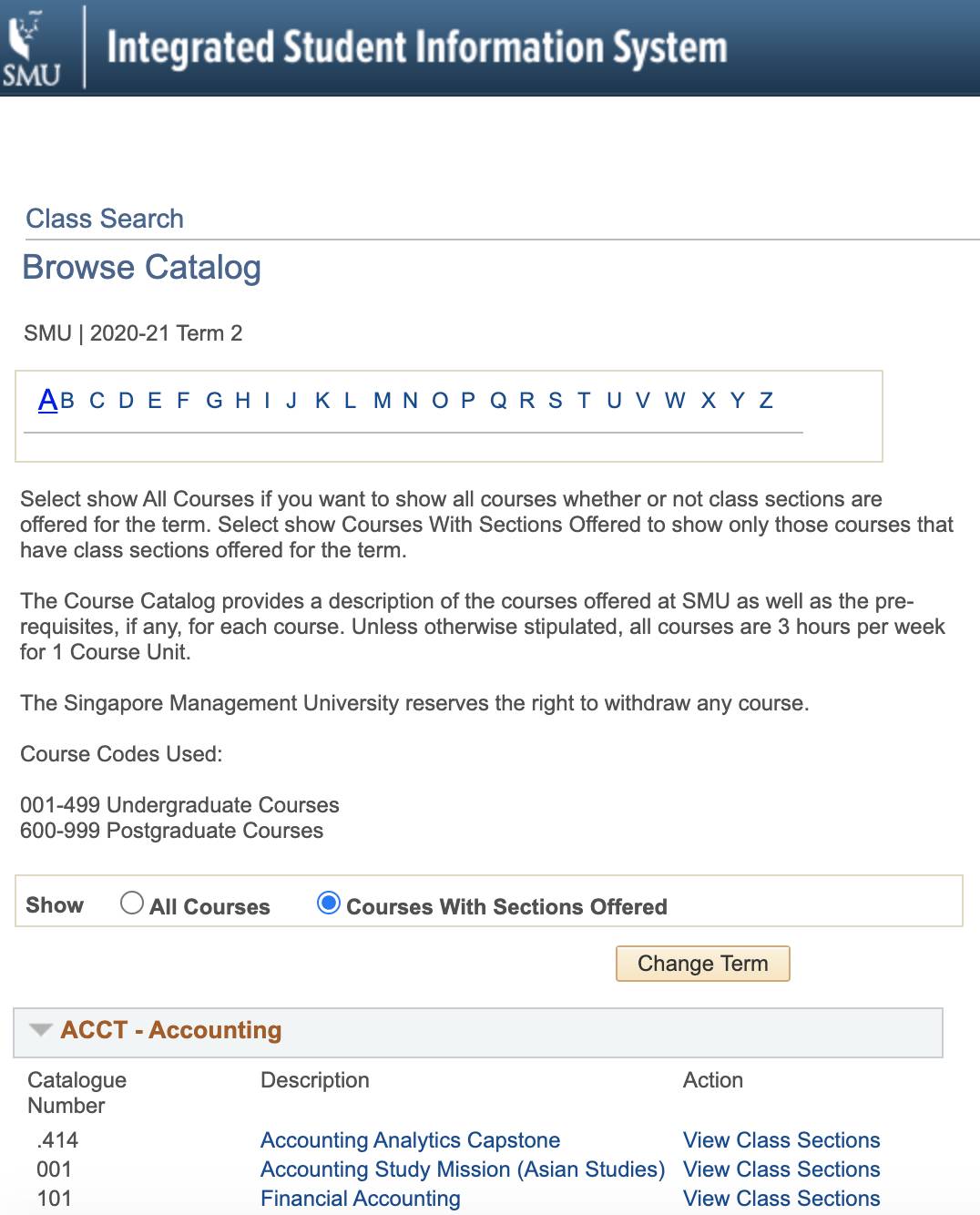The height and width of the screenshot is (1215, 980).
Task: View Class Sections for Financial Accounting
Action: (781, 1199)
